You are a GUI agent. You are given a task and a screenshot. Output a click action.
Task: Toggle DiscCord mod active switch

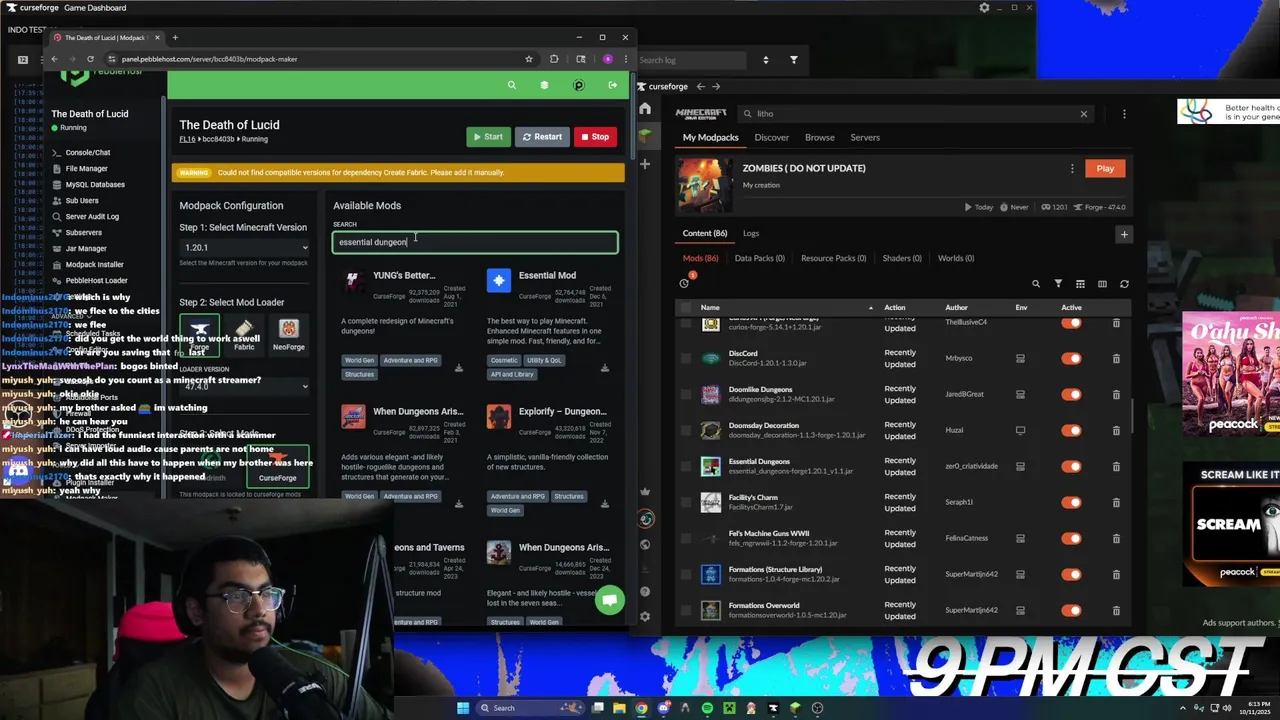(x=1071, y=358)
